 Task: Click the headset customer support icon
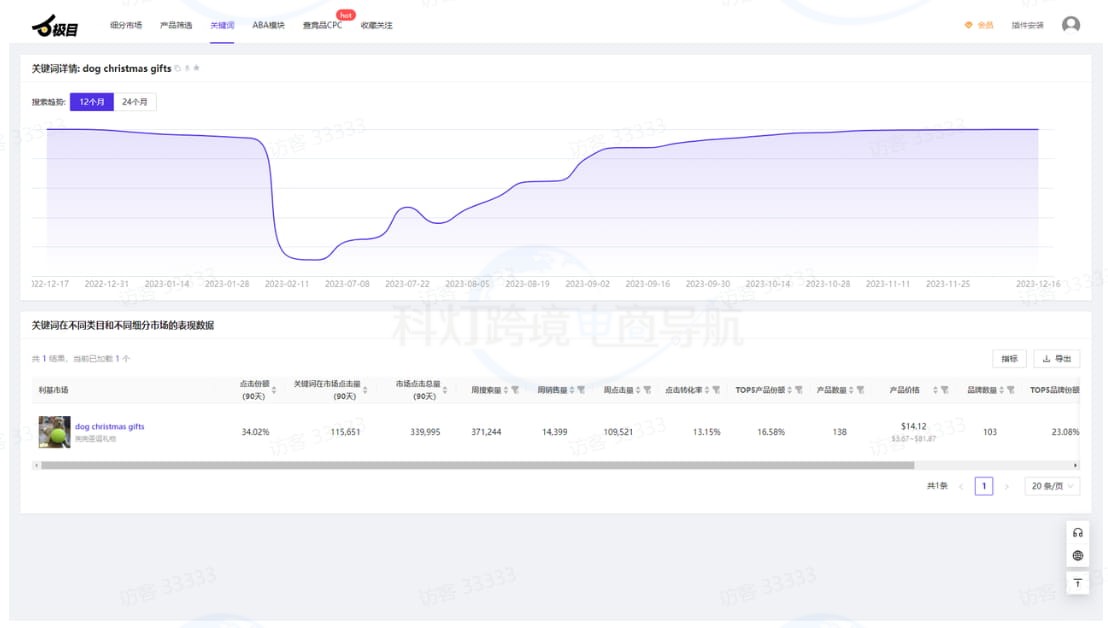pyautogui.click(x=1077, y=532)
